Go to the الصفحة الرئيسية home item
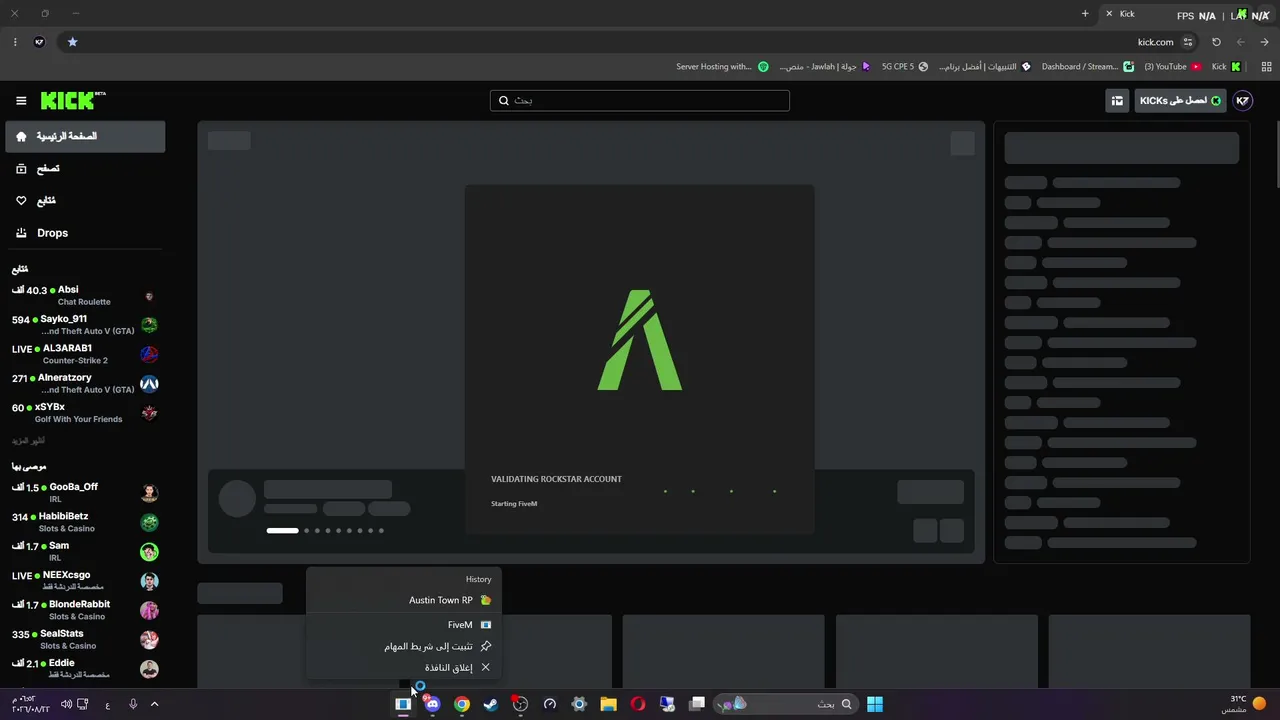 coord(85,136)
